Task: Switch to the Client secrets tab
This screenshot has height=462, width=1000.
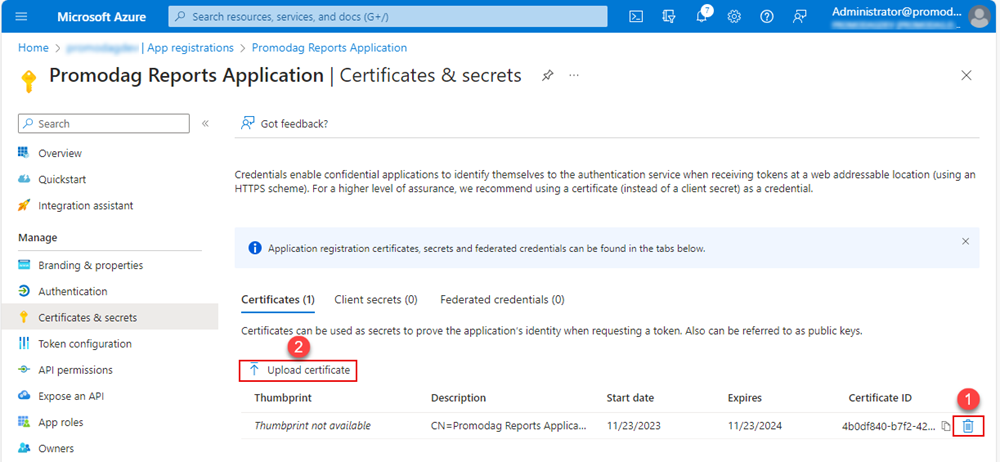Action: pyautogui.click(x=375, y=299)
